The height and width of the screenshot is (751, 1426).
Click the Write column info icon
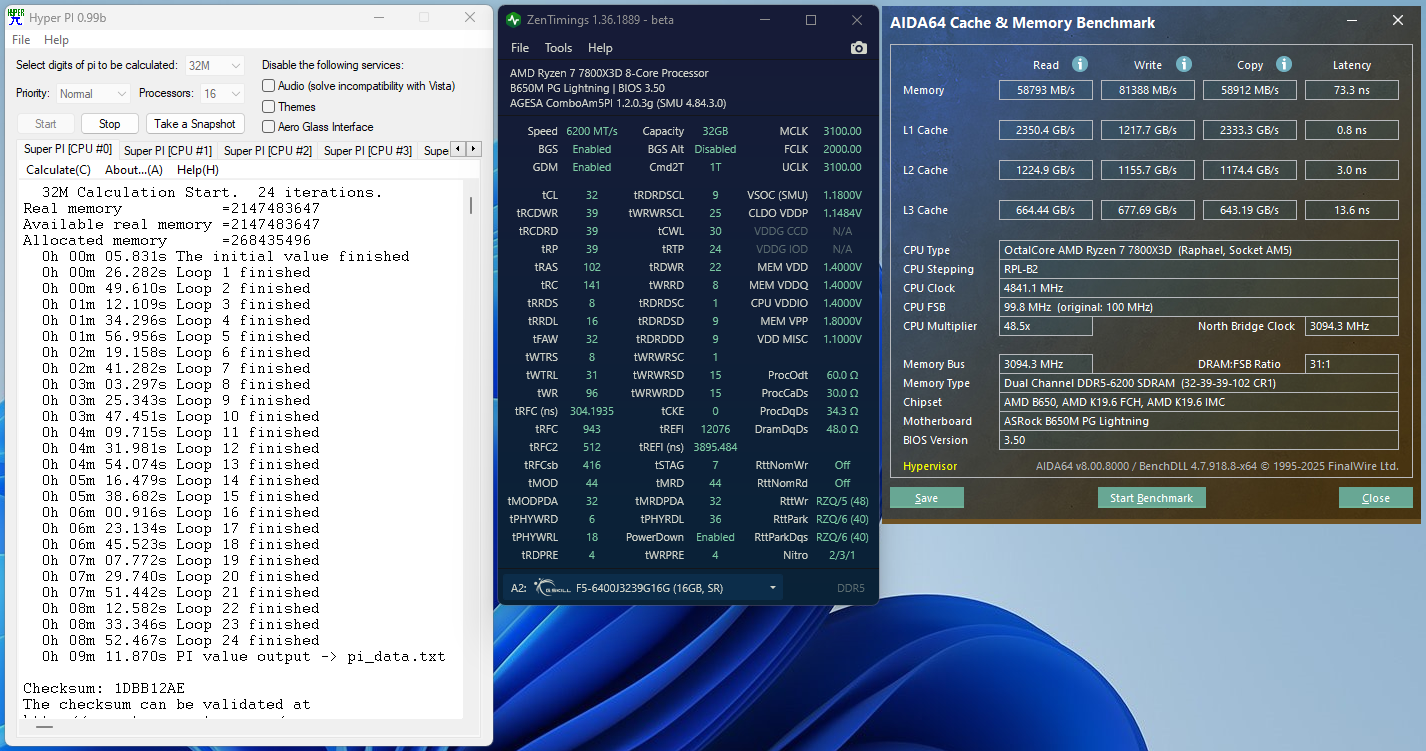pos(1183,64)
